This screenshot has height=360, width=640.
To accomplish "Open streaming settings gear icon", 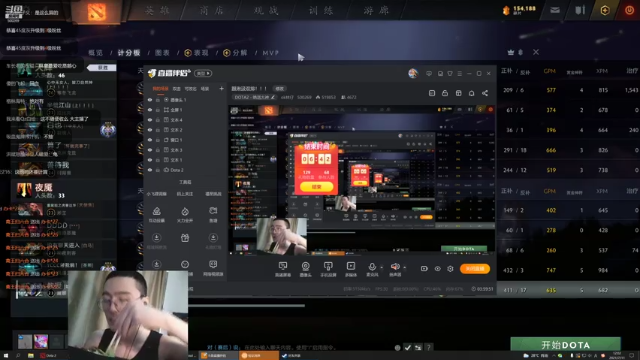I will click(x=450, y=269).
